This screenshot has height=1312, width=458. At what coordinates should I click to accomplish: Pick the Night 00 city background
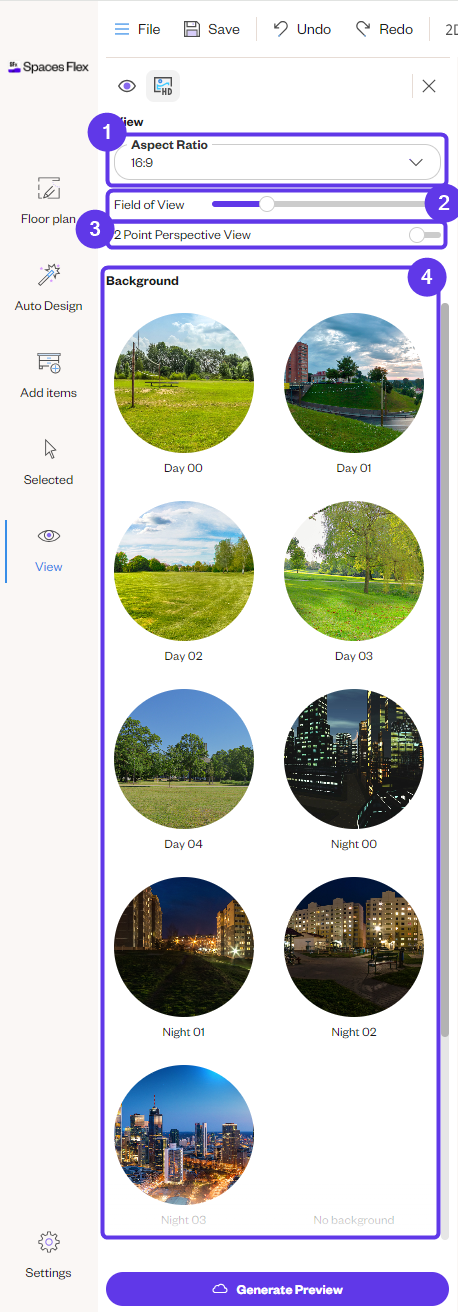pyautogui.click(x=354, y=759)
